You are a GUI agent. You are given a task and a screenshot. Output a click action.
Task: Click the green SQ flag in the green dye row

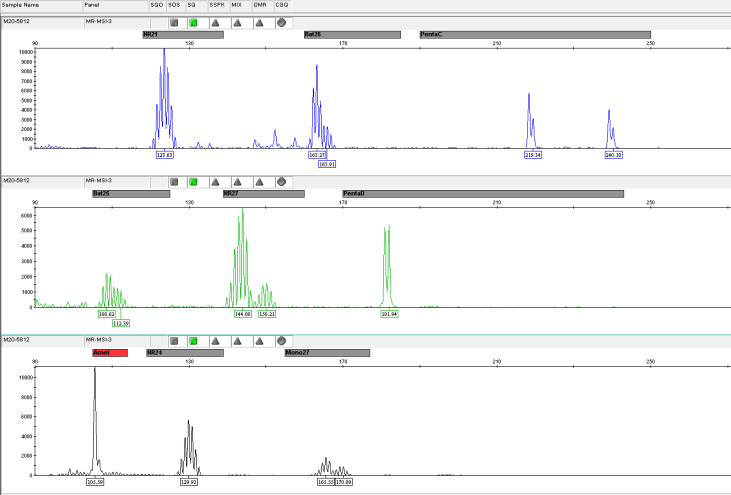(193, 182)
